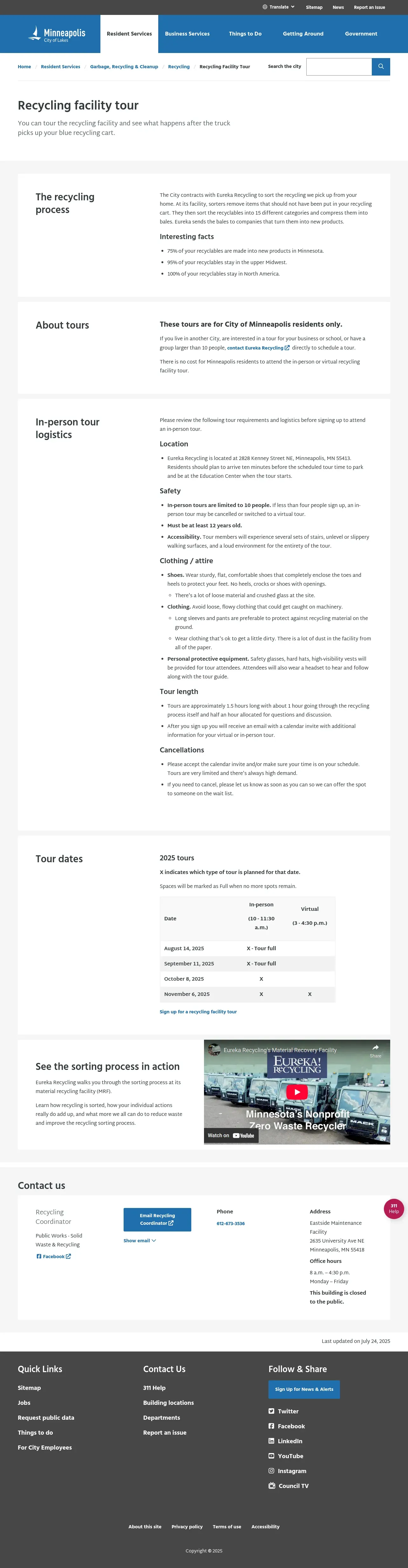Image resolution: width=408 pixels, height=1568 pixels.
Task: Click Sign Up for News & Alerts button
Action: tap(304, 1389)
